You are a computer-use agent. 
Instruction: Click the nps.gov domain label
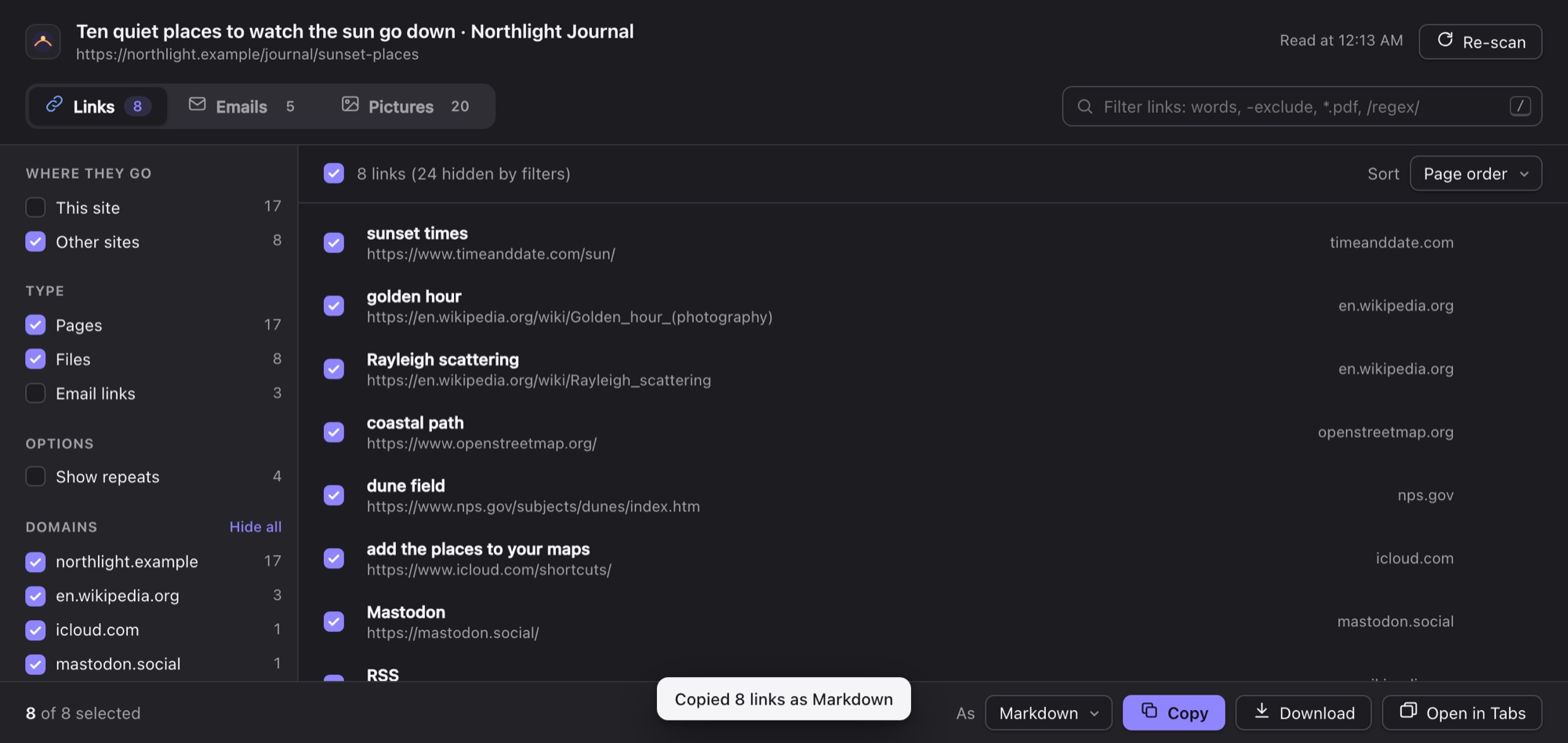(1425, 495)
